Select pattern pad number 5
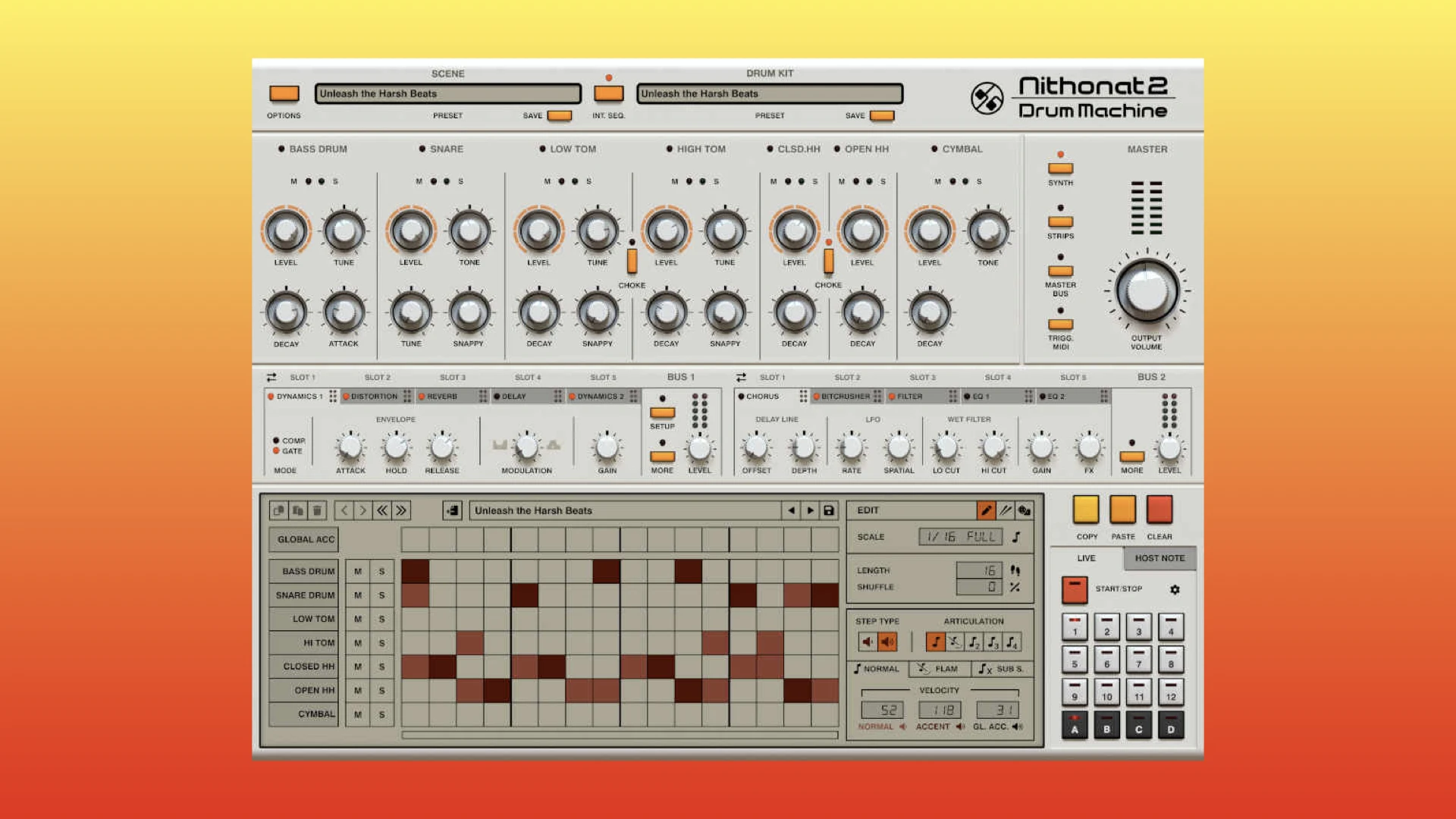This screenshot has width=1456, height=819. (x=1075, y=658)
